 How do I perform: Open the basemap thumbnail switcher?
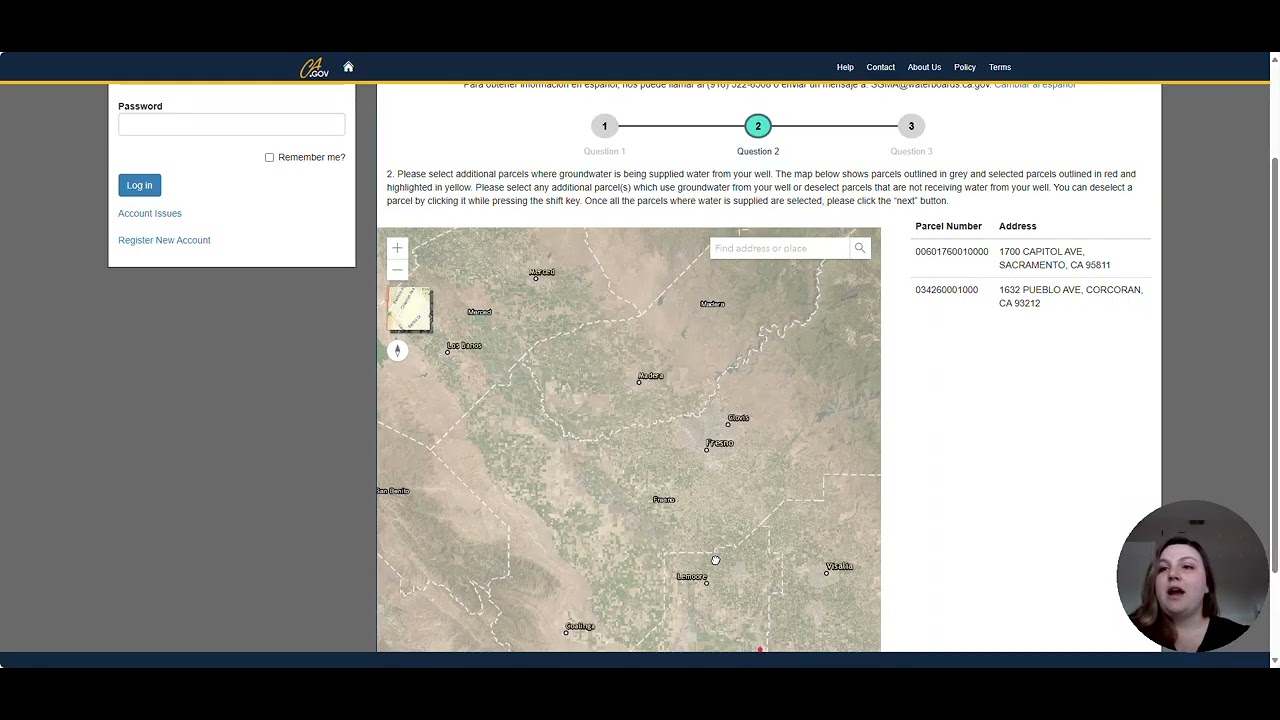tap(410, 309)
